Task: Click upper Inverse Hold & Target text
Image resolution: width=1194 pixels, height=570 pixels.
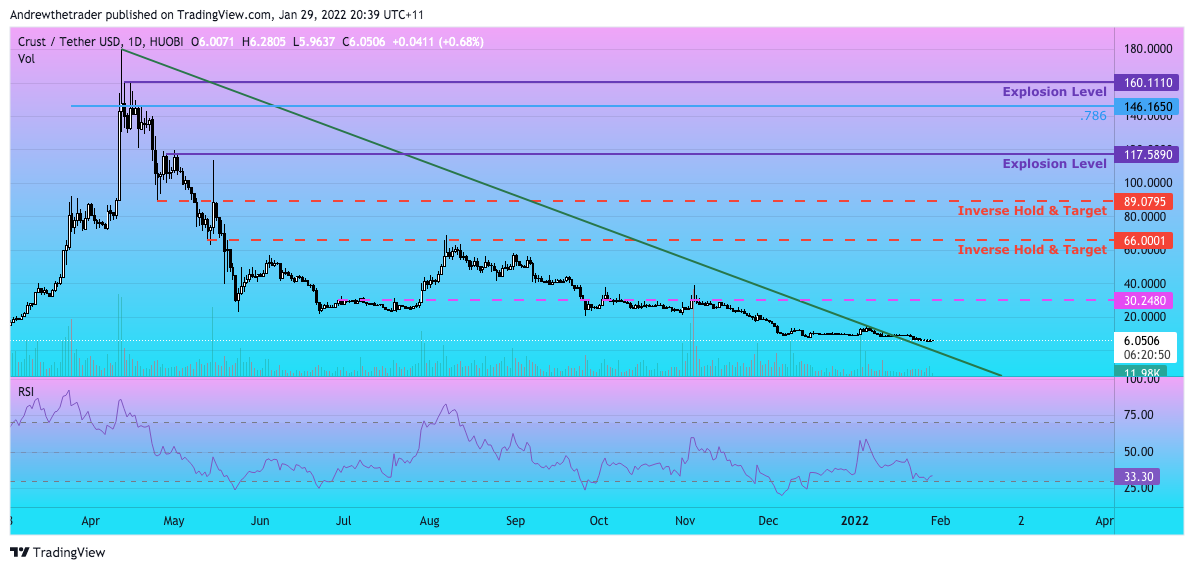Action: click(1032, 210)
